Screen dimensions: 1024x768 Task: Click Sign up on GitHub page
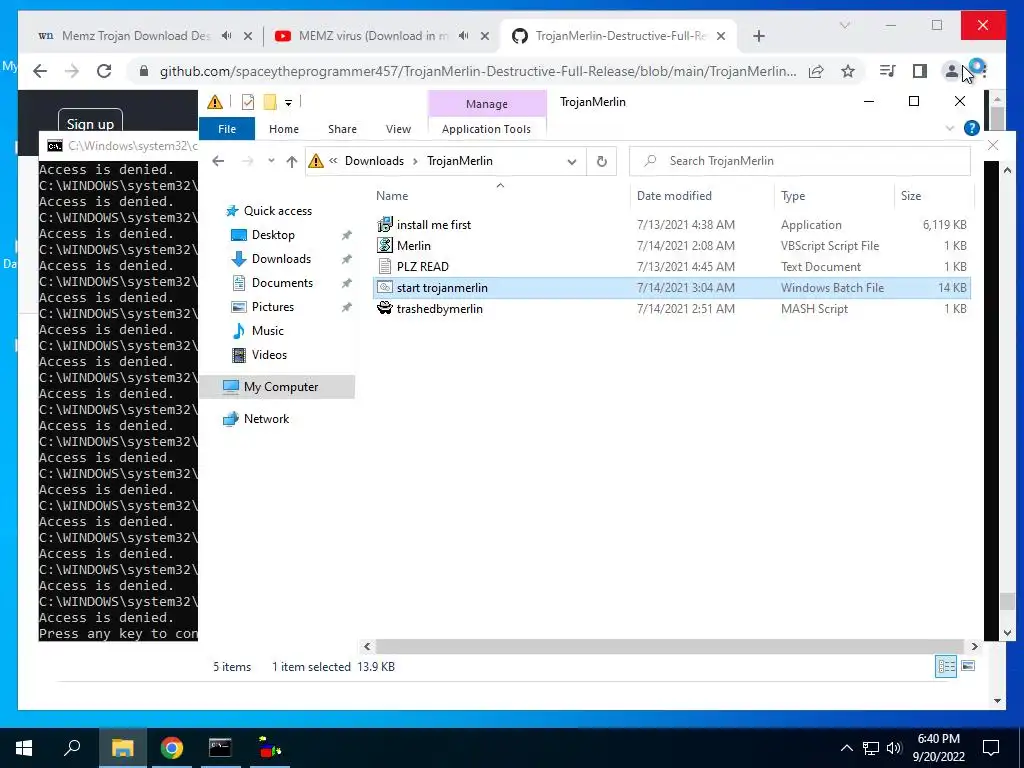click(x=90, y=123)
